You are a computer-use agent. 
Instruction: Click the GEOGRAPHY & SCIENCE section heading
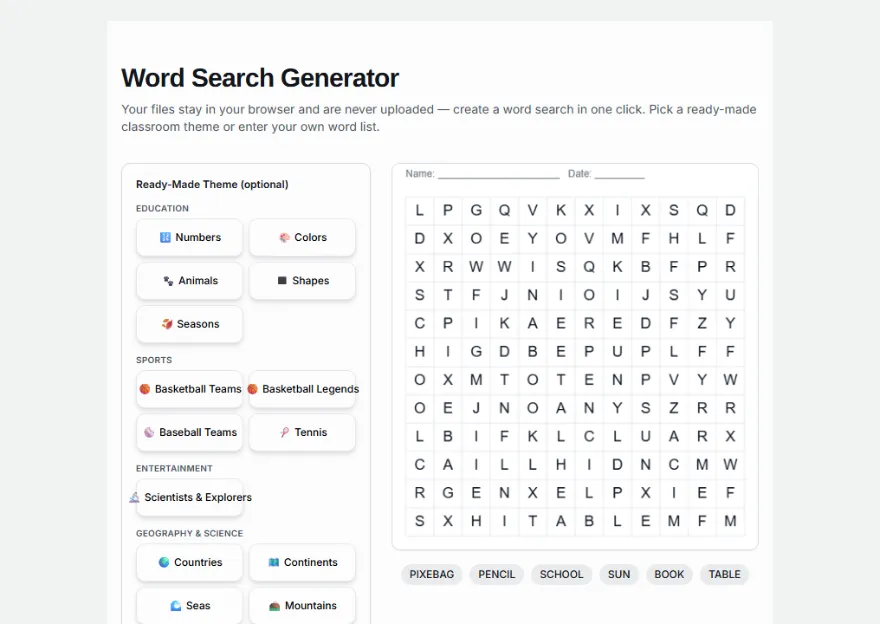point(189,533)
